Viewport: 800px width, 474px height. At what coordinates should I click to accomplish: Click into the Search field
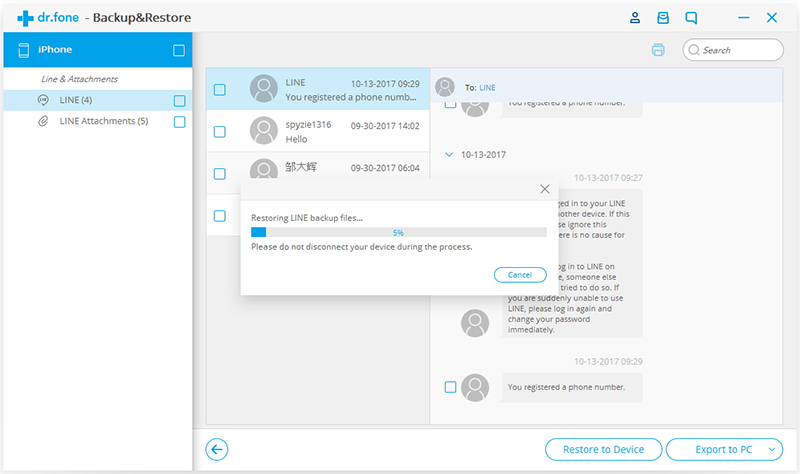pyautogui.click(x=733, y=50)
